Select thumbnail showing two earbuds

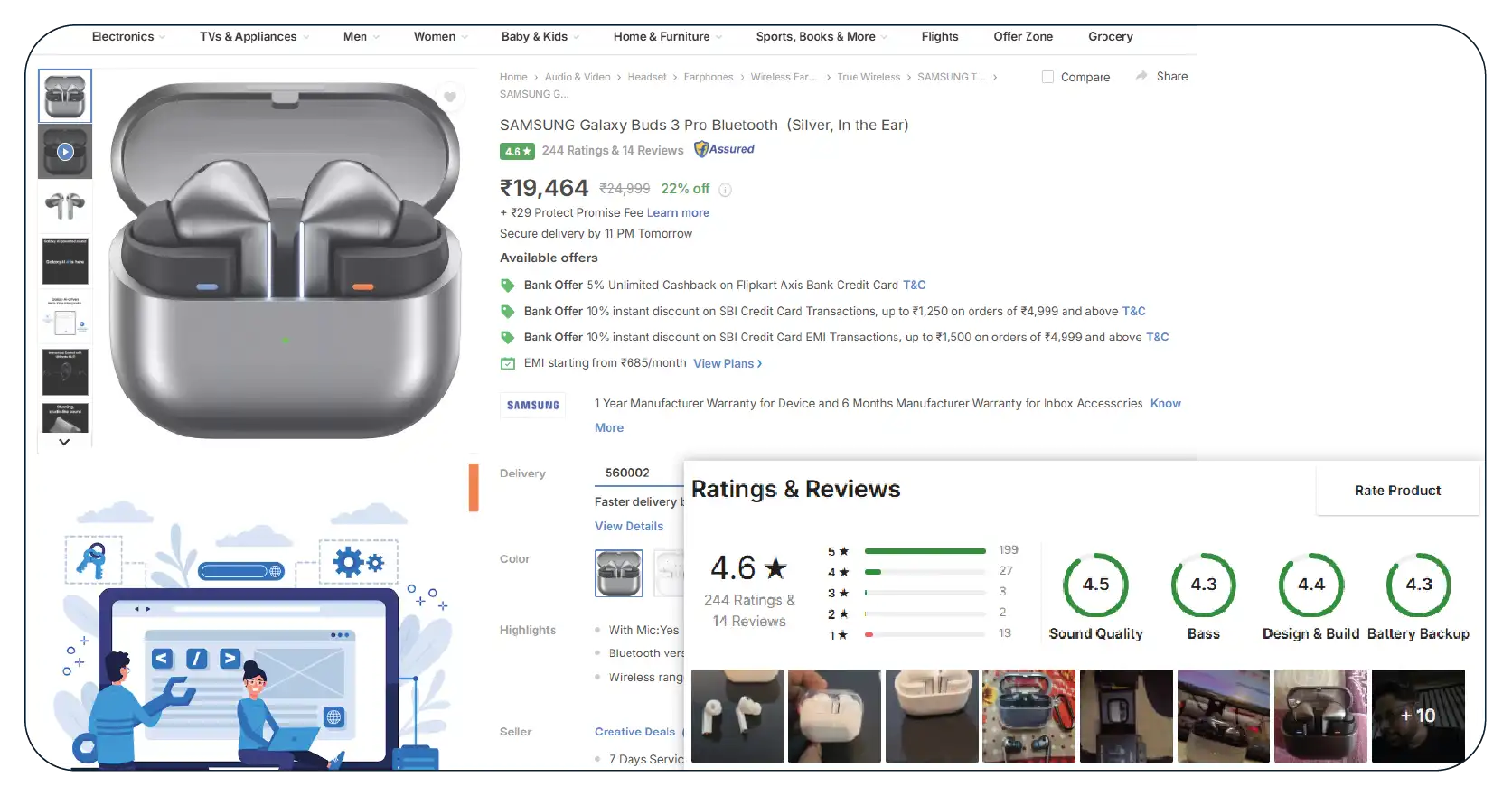pos(65,206)
